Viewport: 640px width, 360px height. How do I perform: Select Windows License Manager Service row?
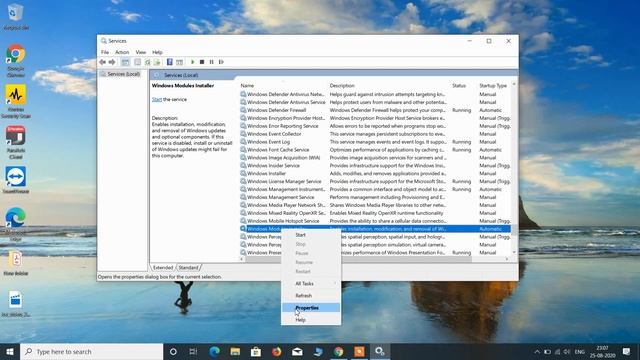click(375, 181)
